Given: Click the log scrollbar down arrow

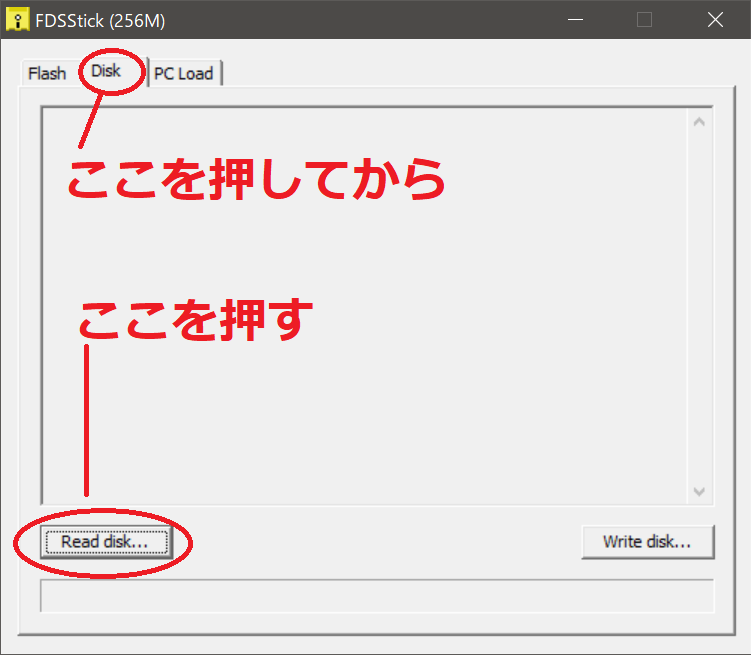Looking at the screenshot, I should tap(699, 491).
